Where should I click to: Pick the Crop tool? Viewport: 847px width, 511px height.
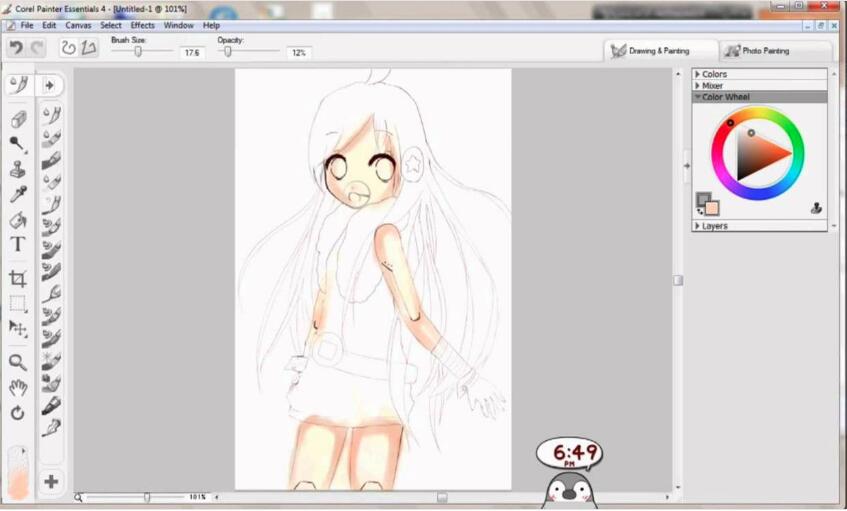coord(18,278)
